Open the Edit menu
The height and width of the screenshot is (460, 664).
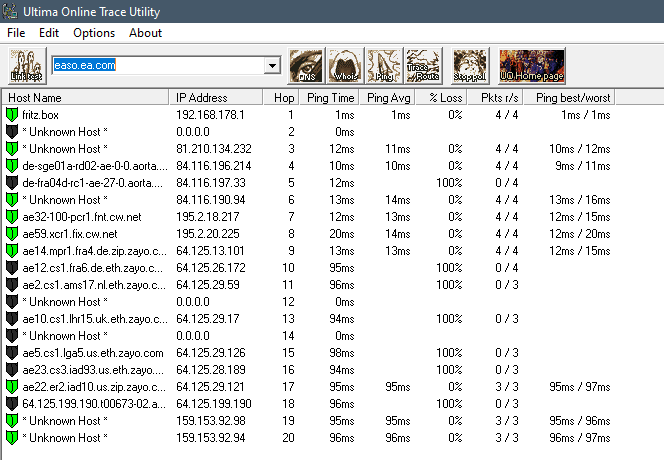(49, 33)
